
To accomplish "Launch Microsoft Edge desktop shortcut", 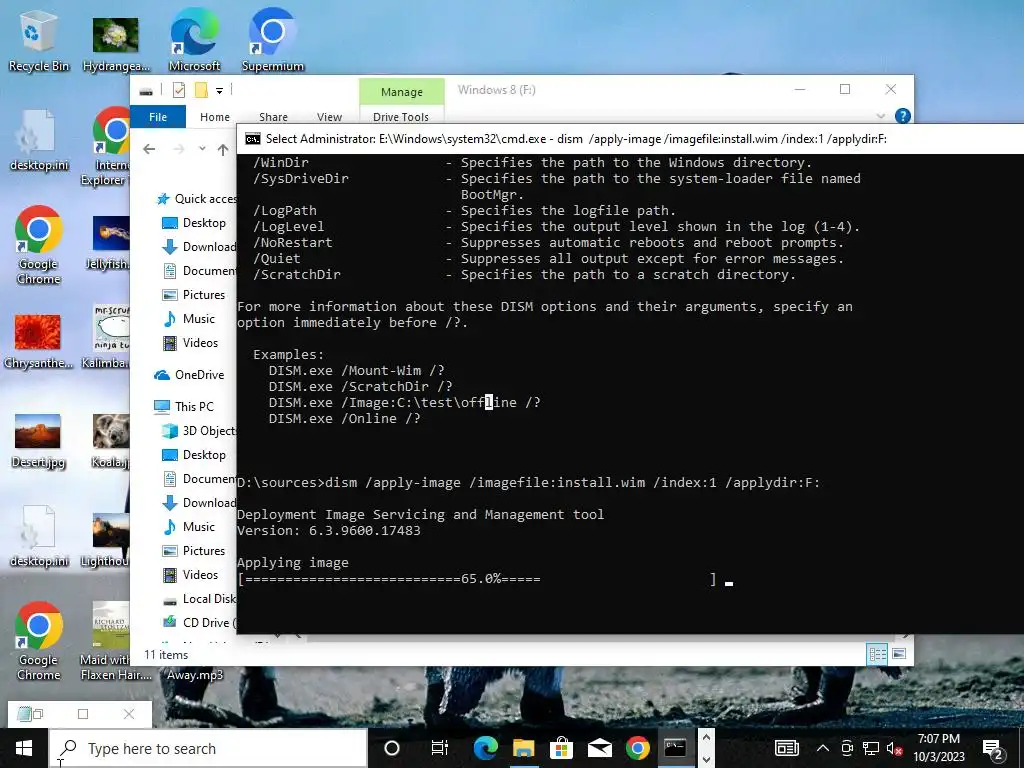I will click(x=194, y=40).
